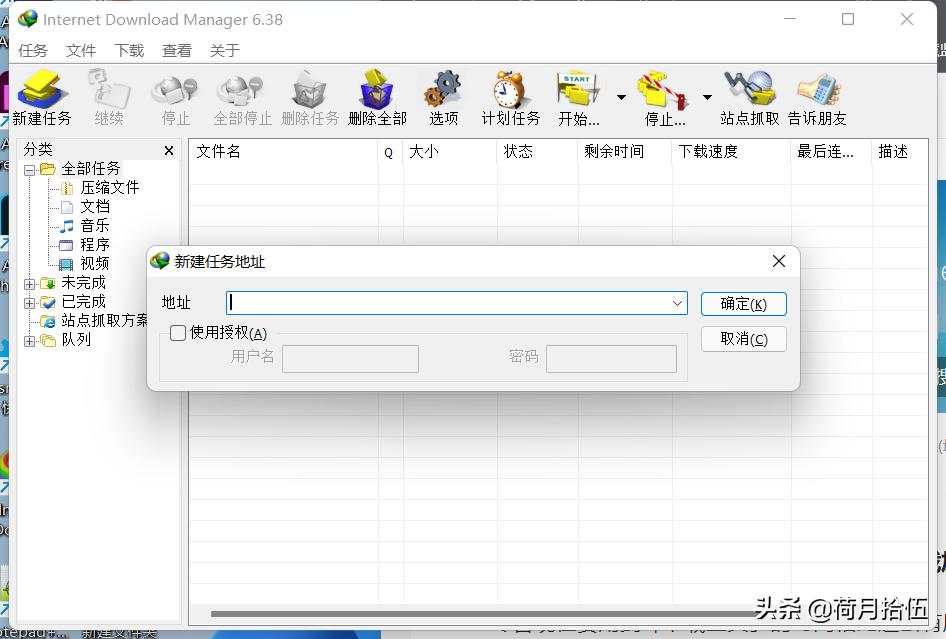Select 音乐 category in tree
The image size is (946, 639).
(x=95, y=226)
